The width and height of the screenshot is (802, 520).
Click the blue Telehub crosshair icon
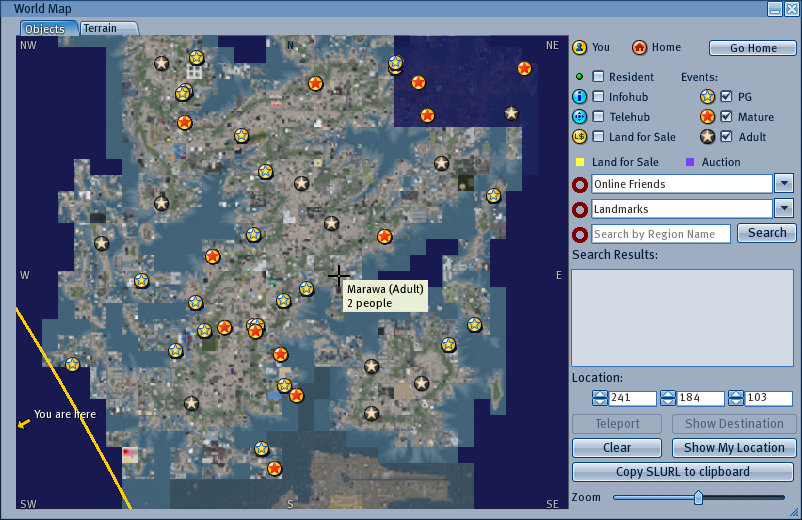coord(580,117)
